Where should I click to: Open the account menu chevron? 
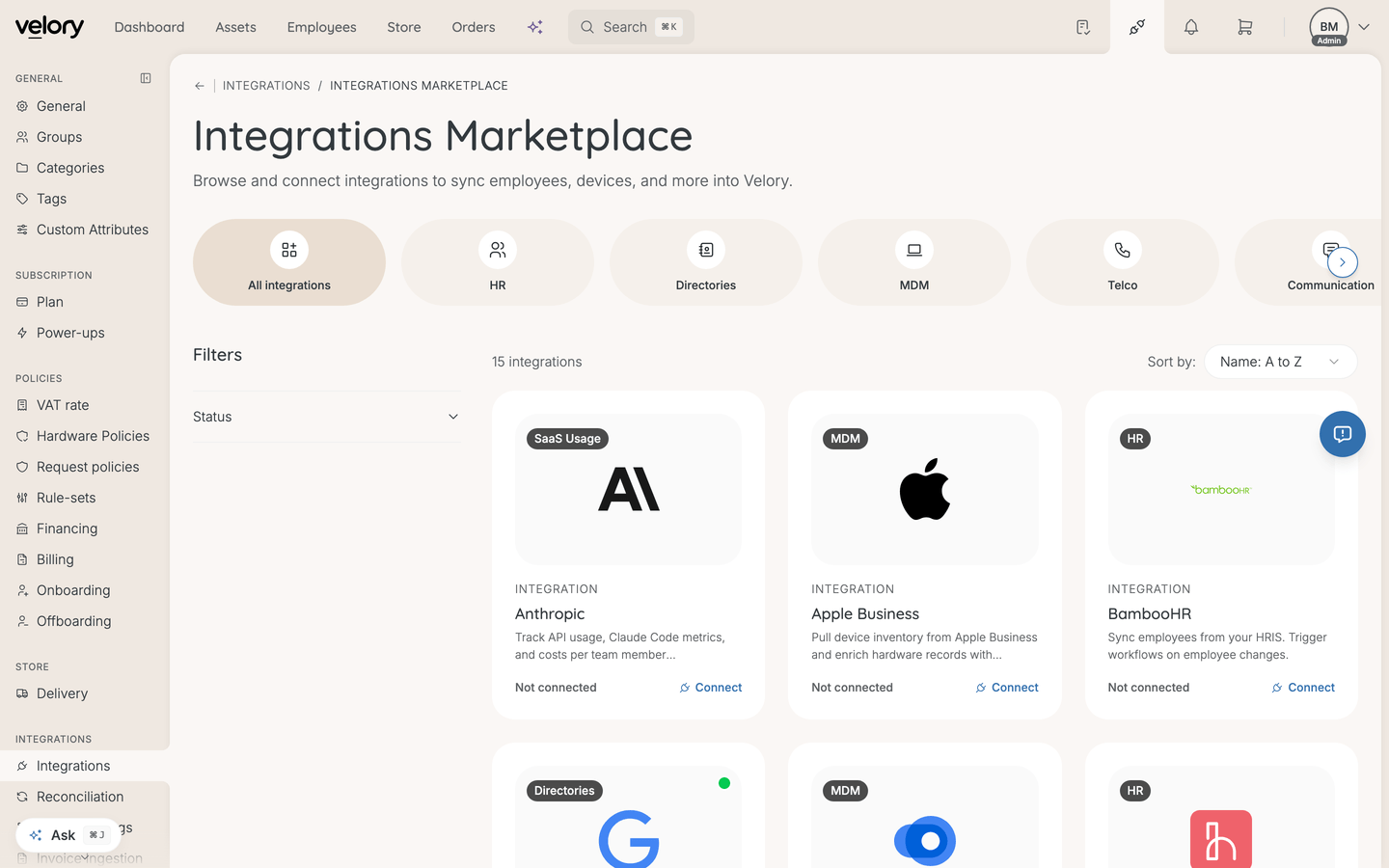click(1364, 27)
